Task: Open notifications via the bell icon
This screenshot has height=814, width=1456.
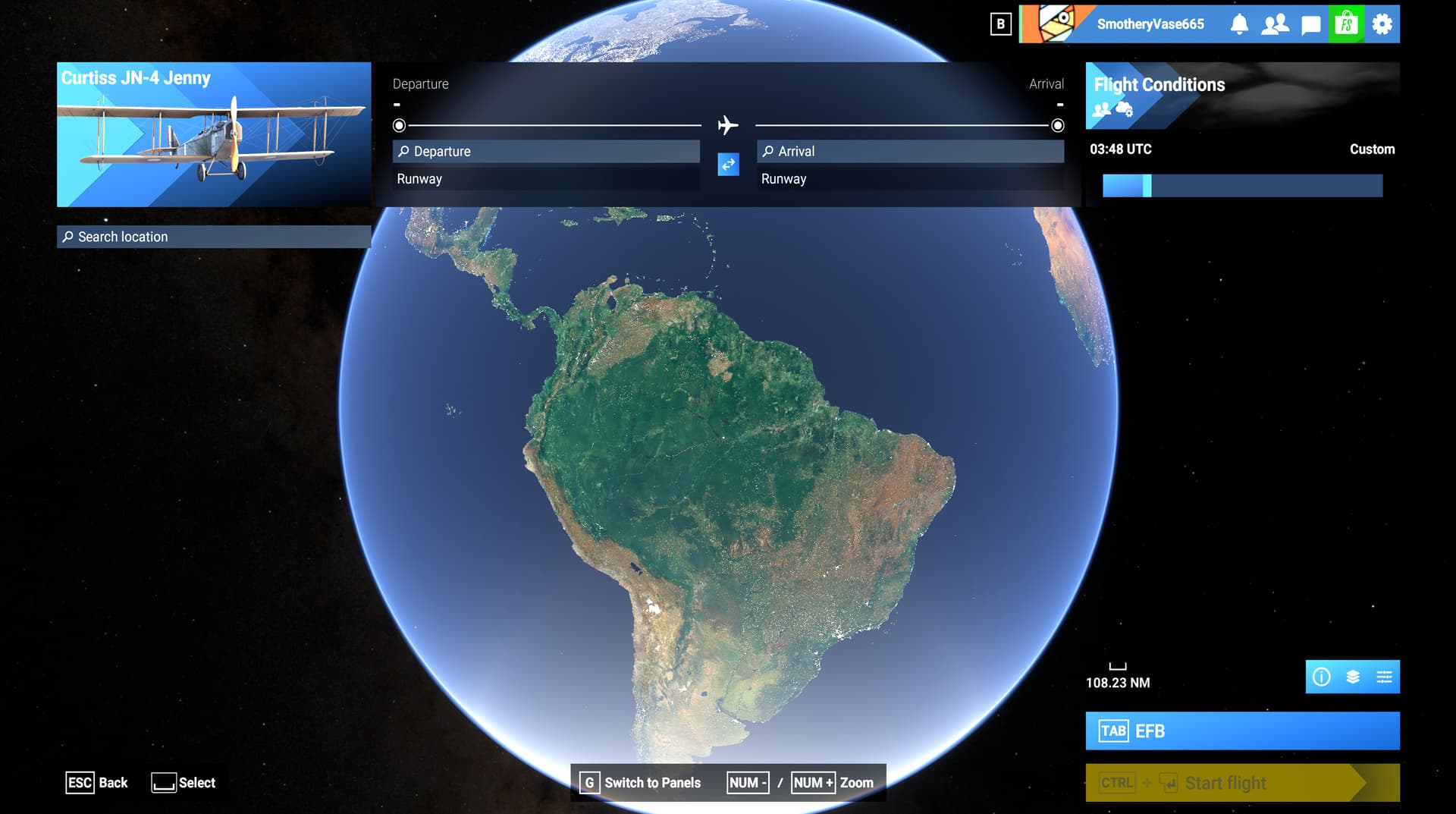Action: tap(1239, 24)
